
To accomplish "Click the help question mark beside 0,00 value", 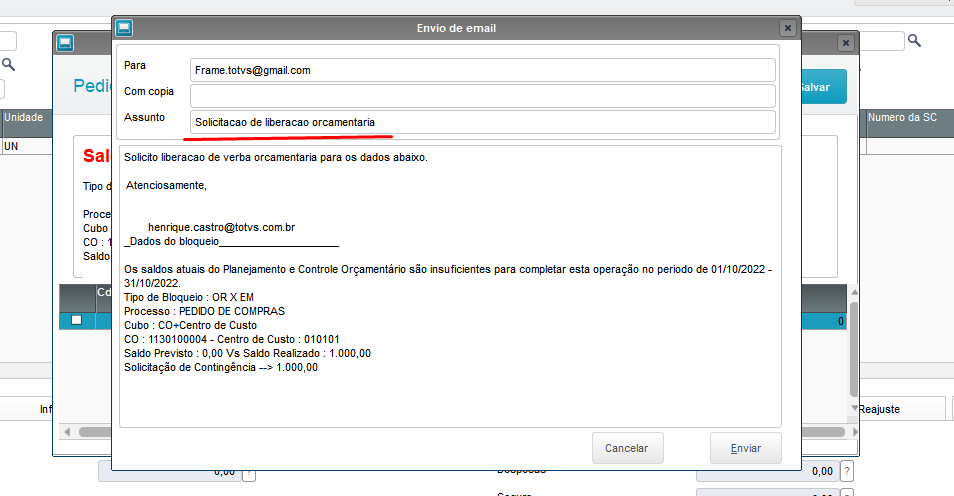I will pos(846,471).
